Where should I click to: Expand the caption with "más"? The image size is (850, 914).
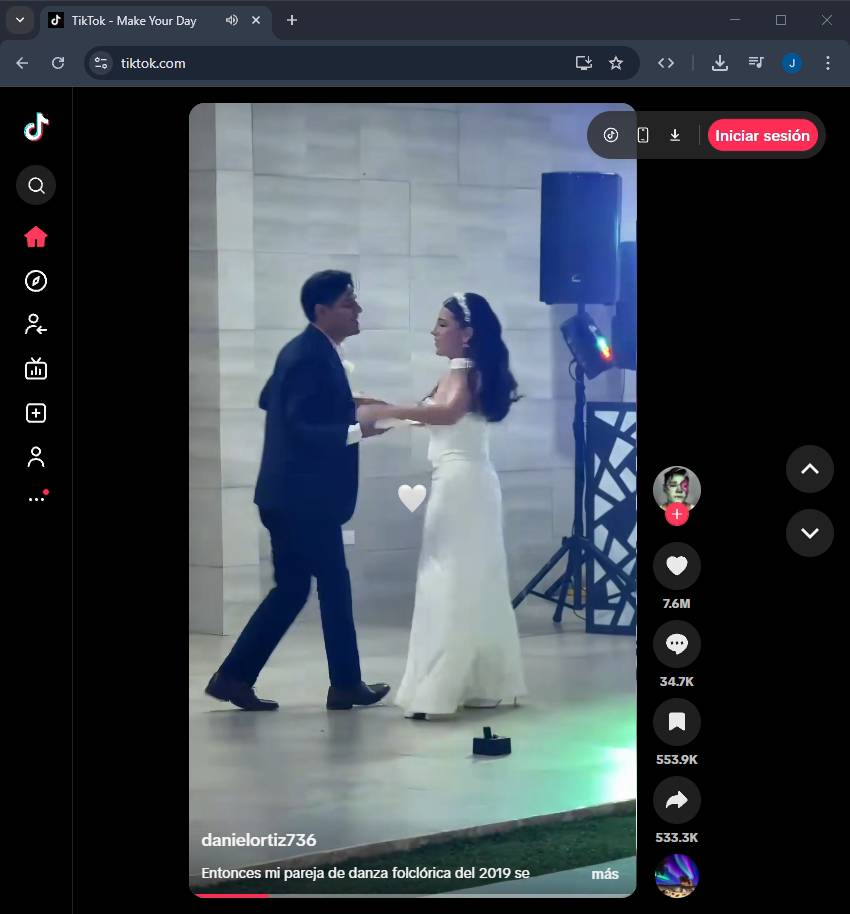(605, 874)
